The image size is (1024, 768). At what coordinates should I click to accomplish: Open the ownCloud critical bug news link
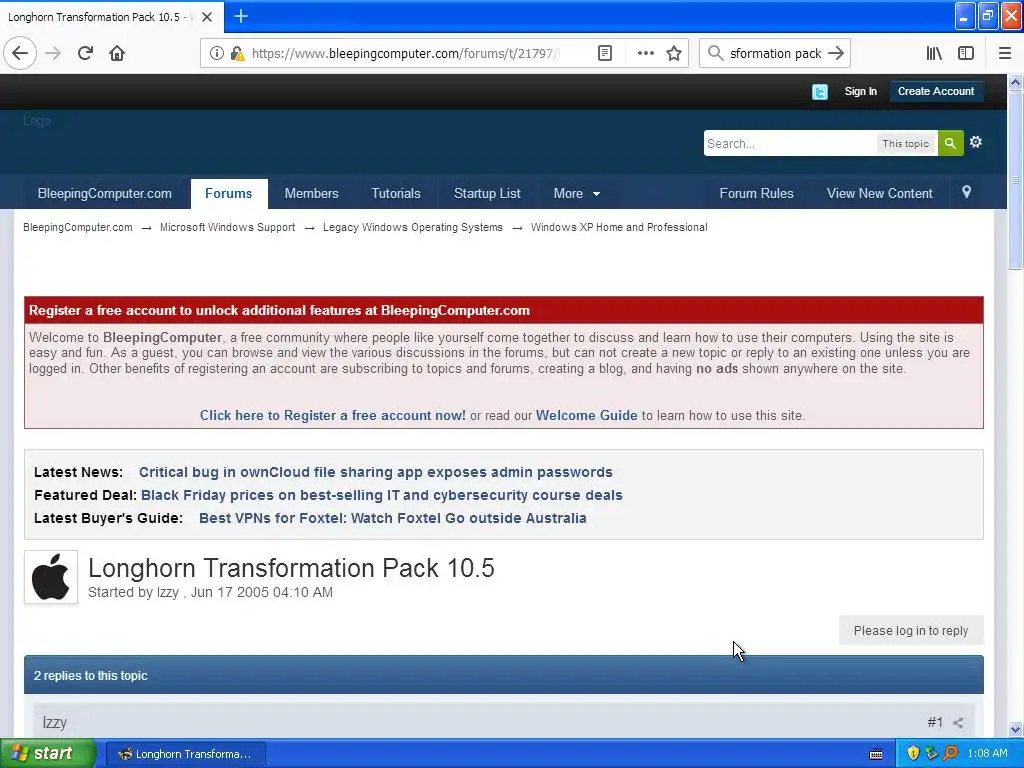[x=376, y=472]
